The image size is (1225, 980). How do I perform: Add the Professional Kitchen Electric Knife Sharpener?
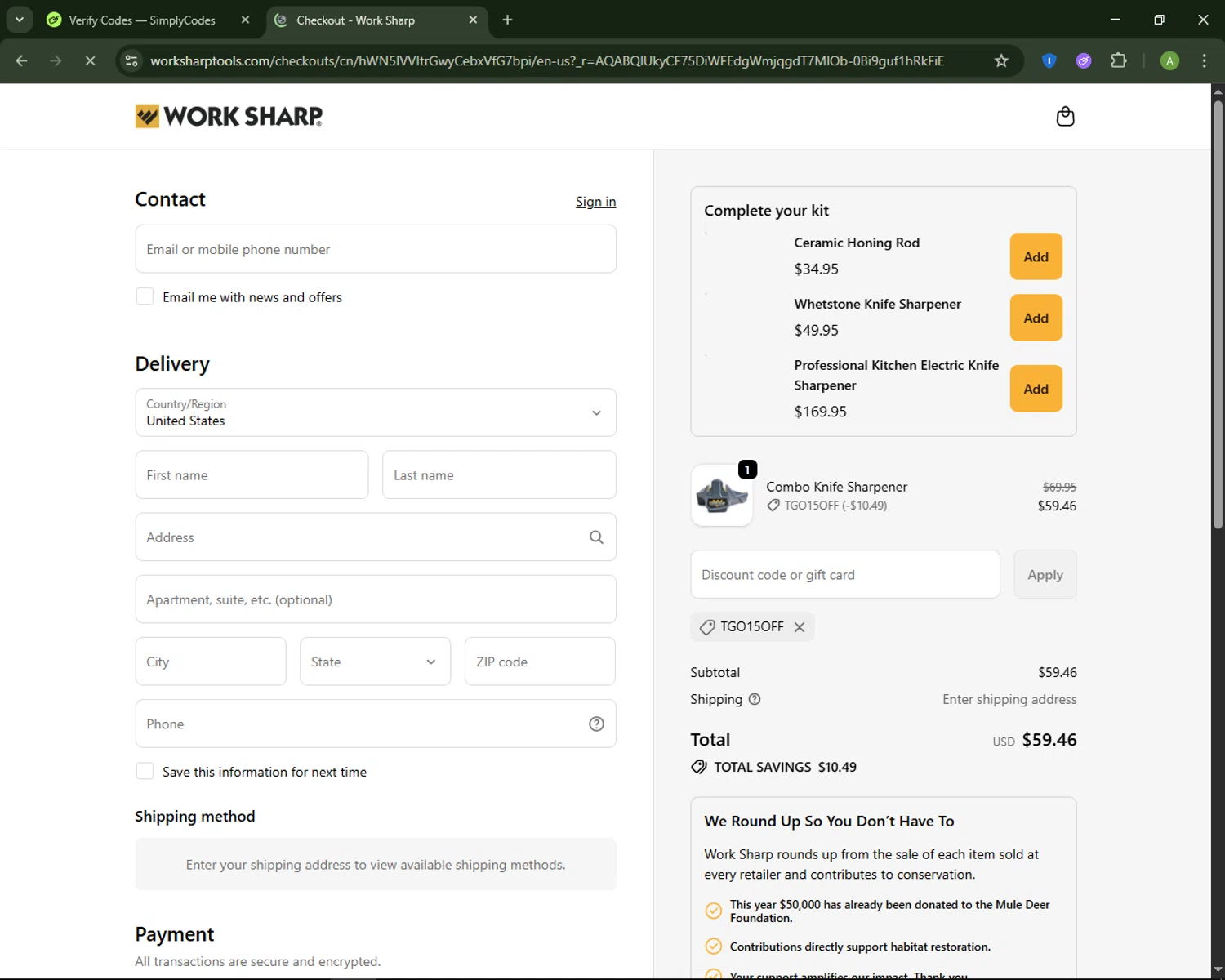[1036, 389]
